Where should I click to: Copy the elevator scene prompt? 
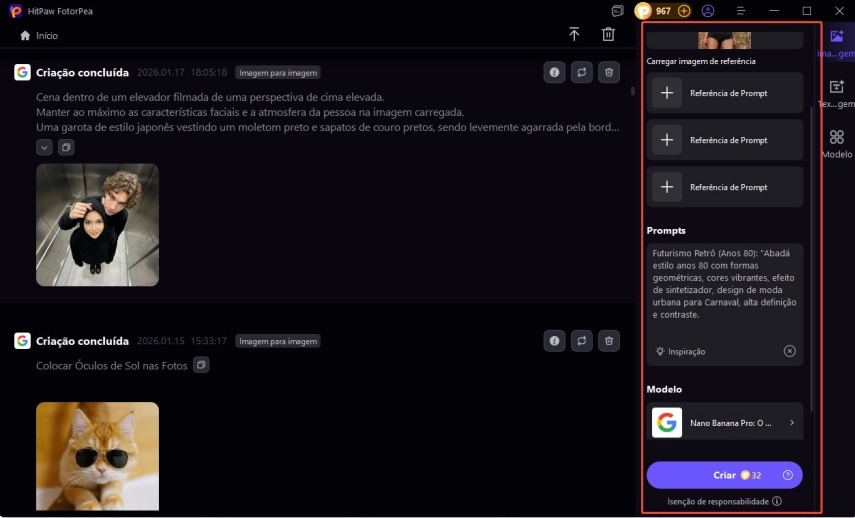(x=66, y=147)
